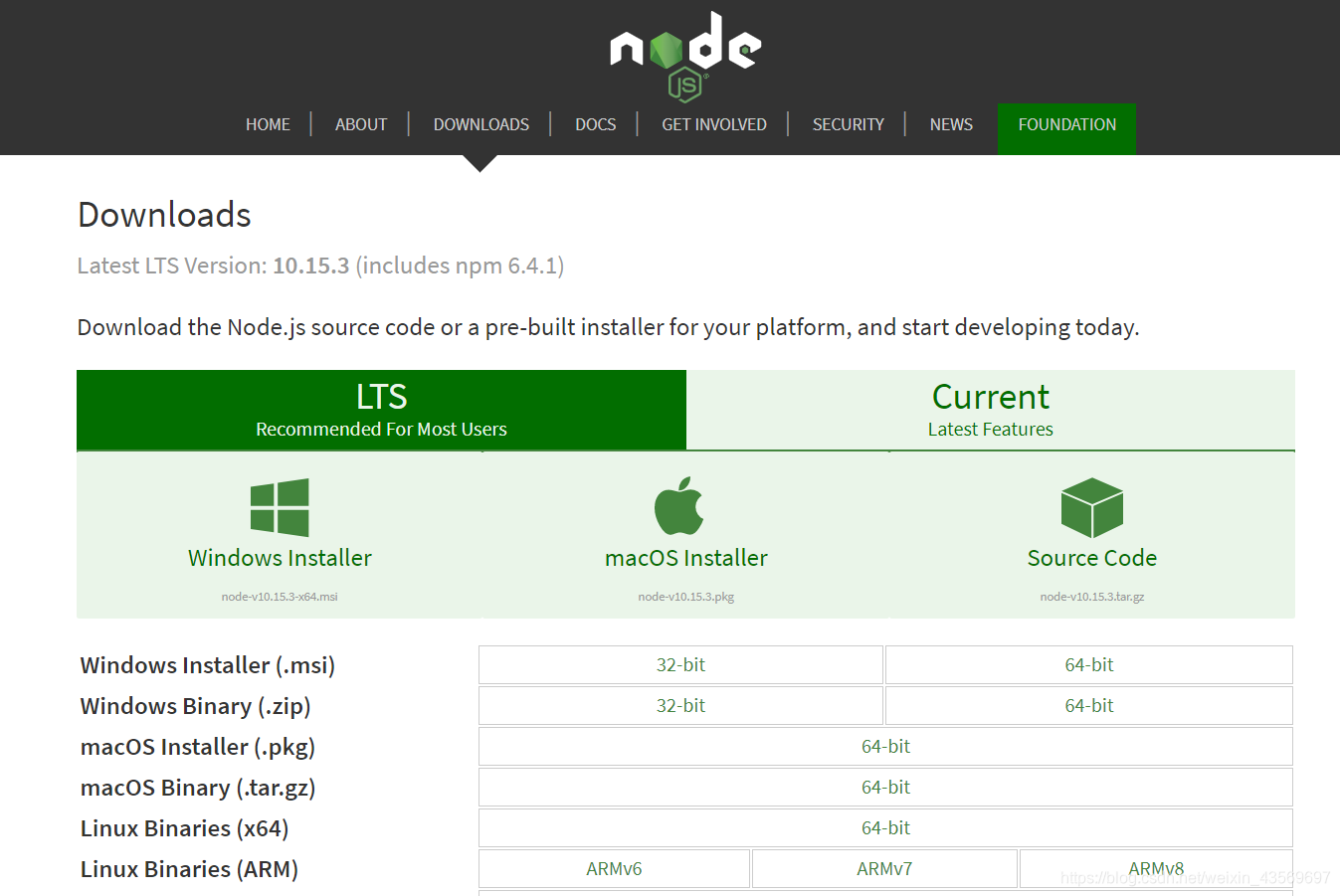This screenshot has width=1340, height=896.
Task: Click the Windows Installer (.msi) row label
Action: click(208, 665)
